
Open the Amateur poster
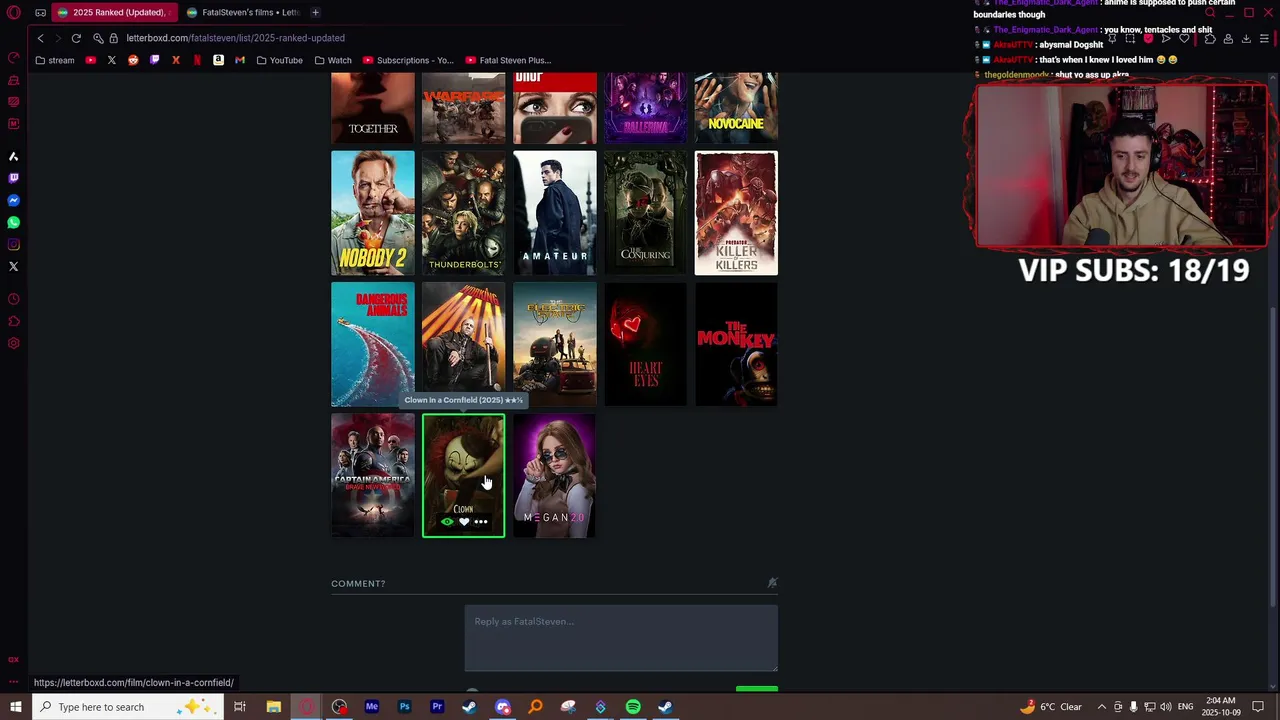pyautogui.click(x=555, y=213)
